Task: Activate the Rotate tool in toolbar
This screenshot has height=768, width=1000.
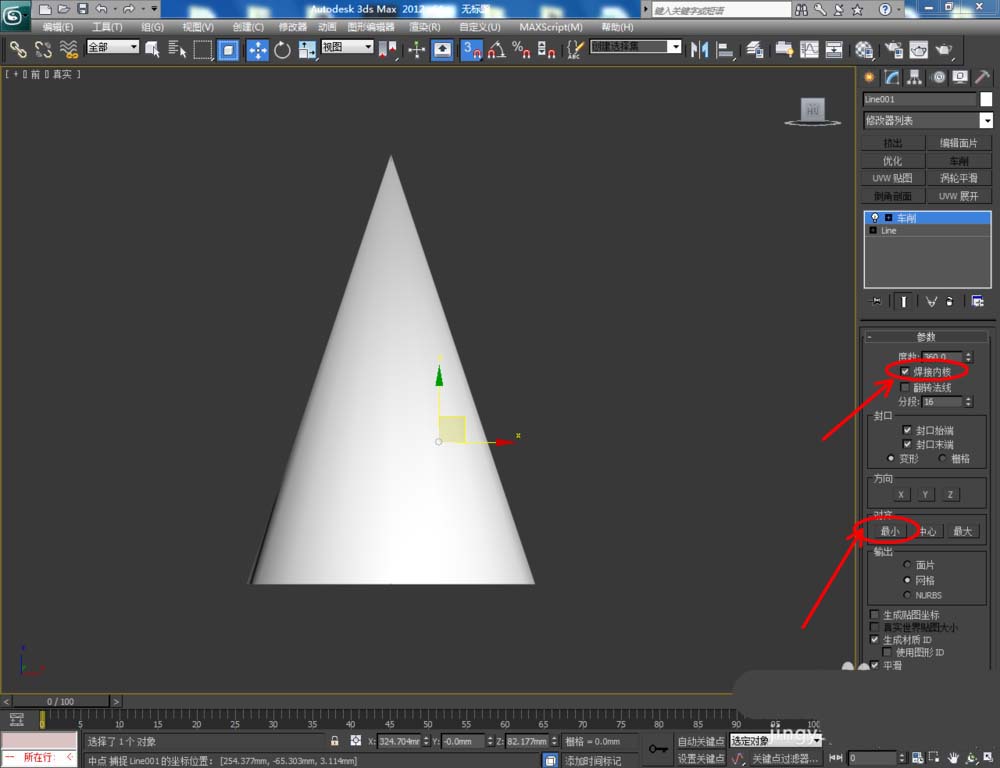Action: [x=282, y=49]
